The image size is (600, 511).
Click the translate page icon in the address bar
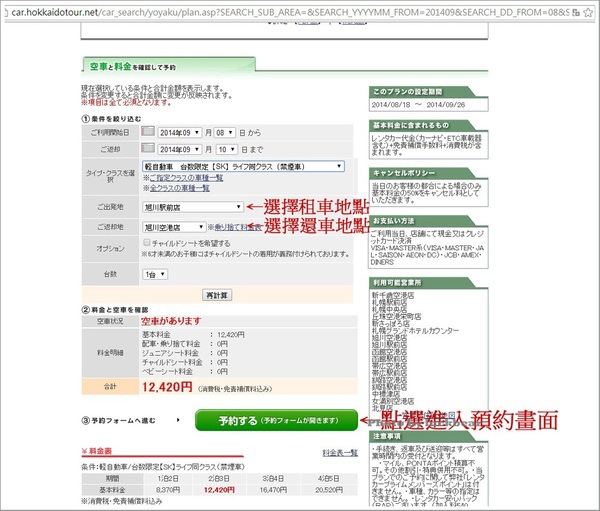(x=576, y=13)
